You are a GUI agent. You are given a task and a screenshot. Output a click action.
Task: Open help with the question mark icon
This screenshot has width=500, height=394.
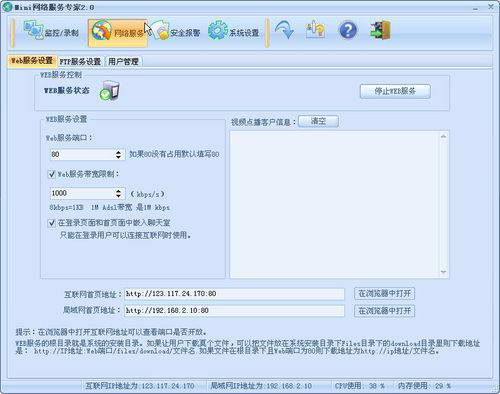(347, 30)
